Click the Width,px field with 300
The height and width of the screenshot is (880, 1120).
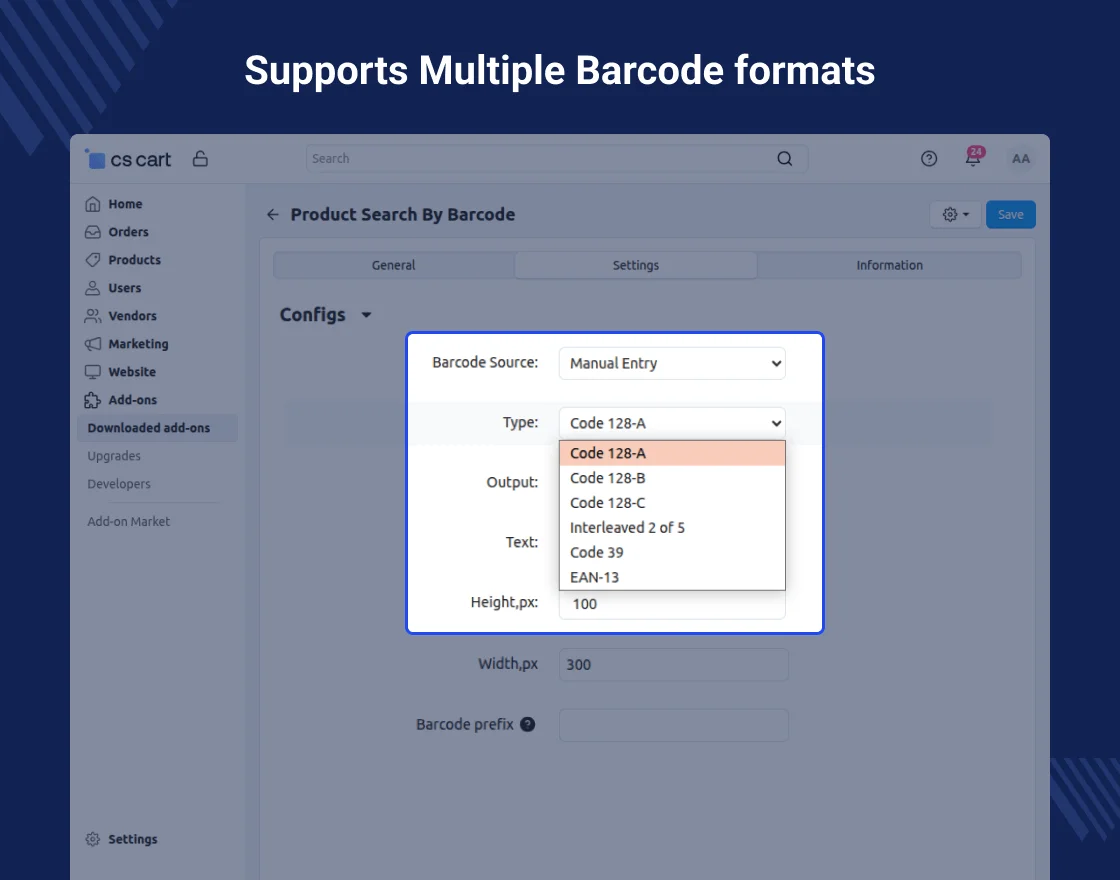[674, 664]
